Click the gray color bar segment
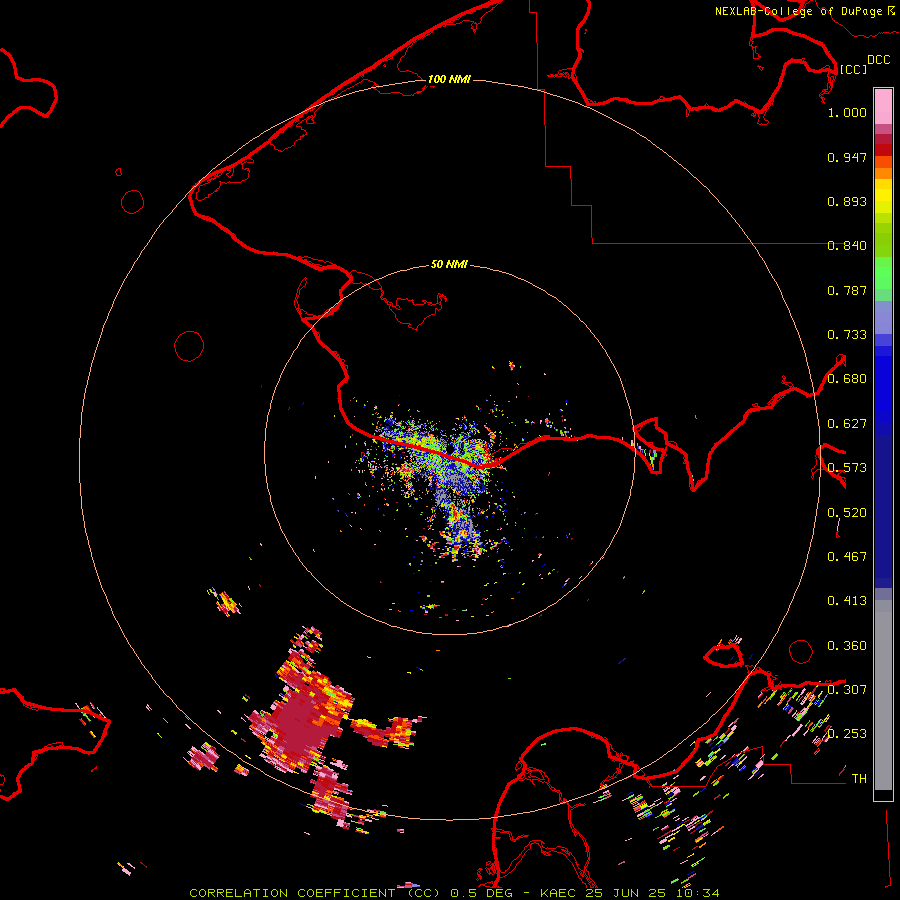 883,695
